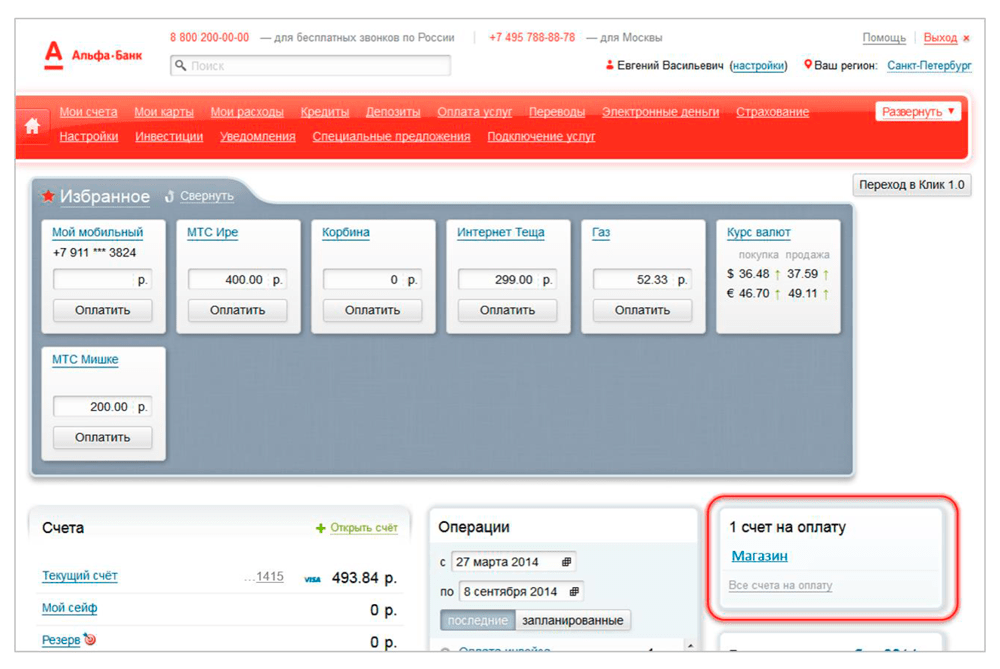Click the operations list scrollbar up arrow
This screenshot has height=669, width=1000.
(690, 645)
